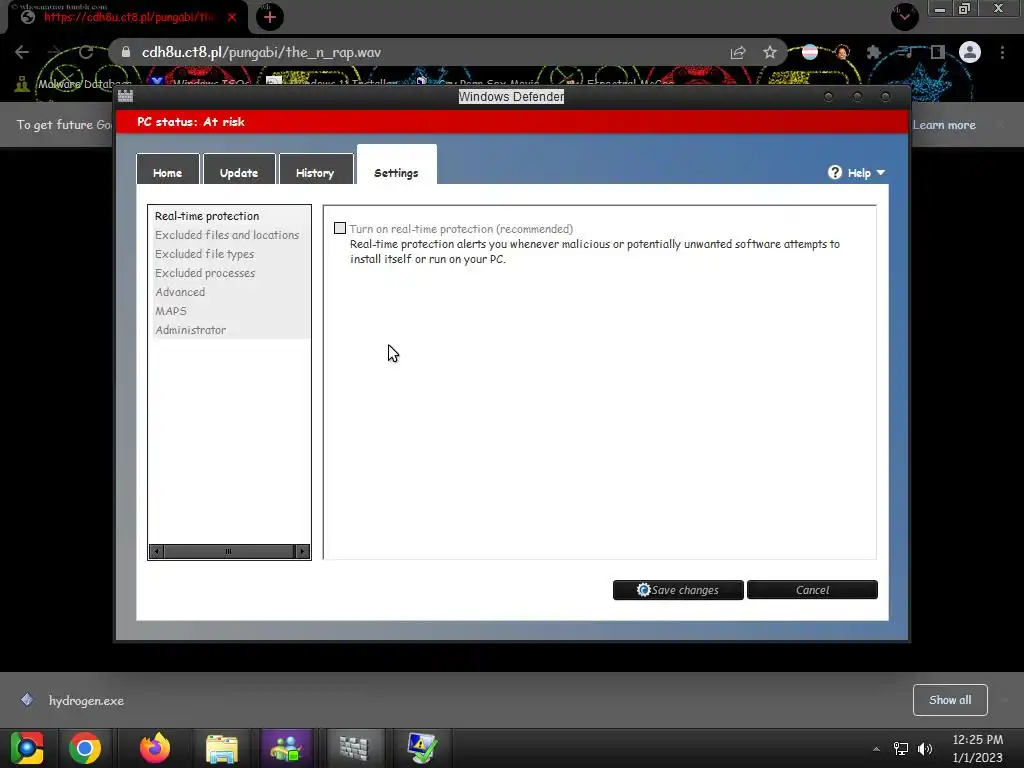Click right arrow of settings list scrollbar

pos(302,551)
